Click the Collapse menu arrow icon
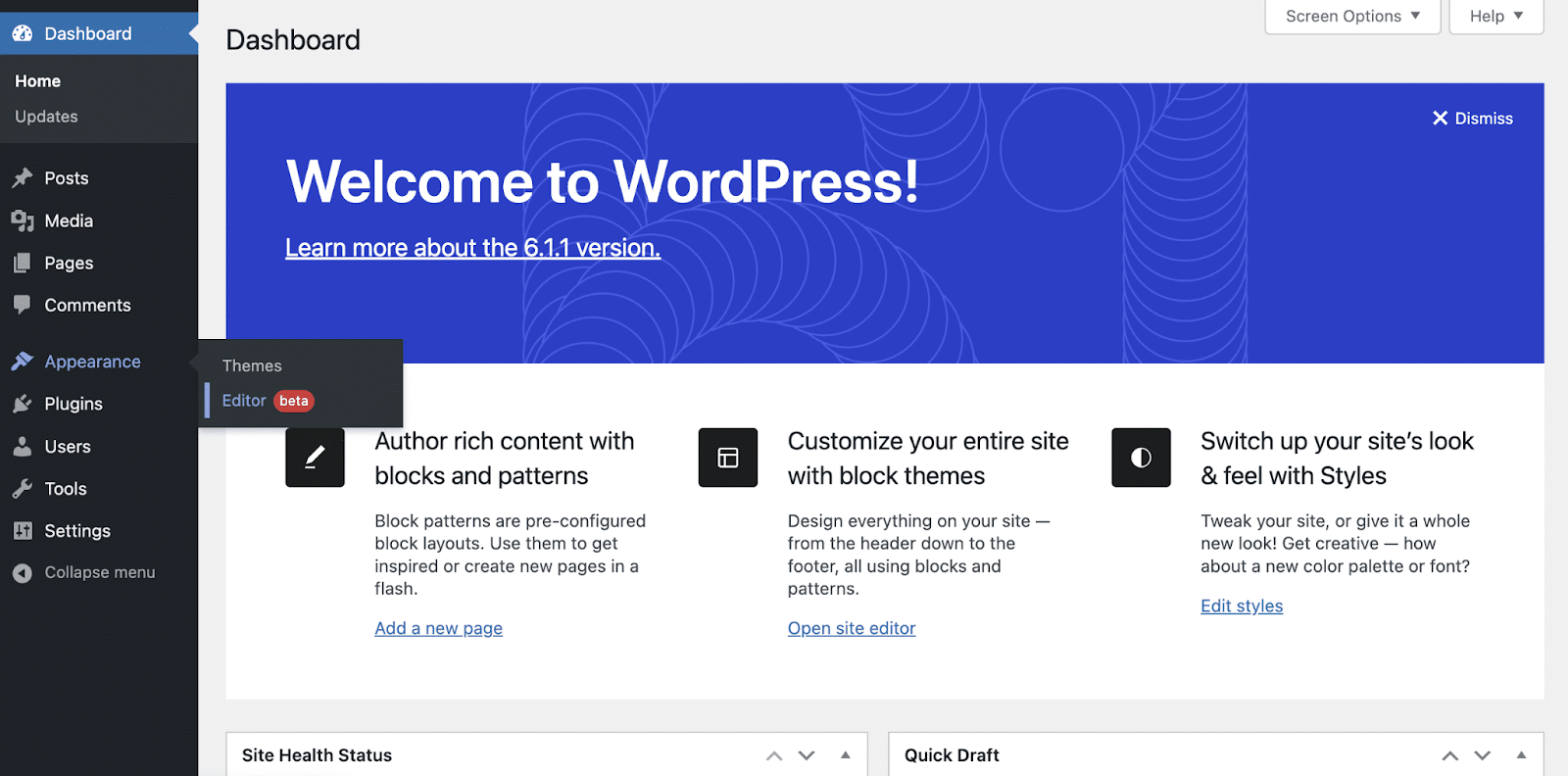Image resolution: width=1568 pixels, height=776 pixels. pos(23,573)
